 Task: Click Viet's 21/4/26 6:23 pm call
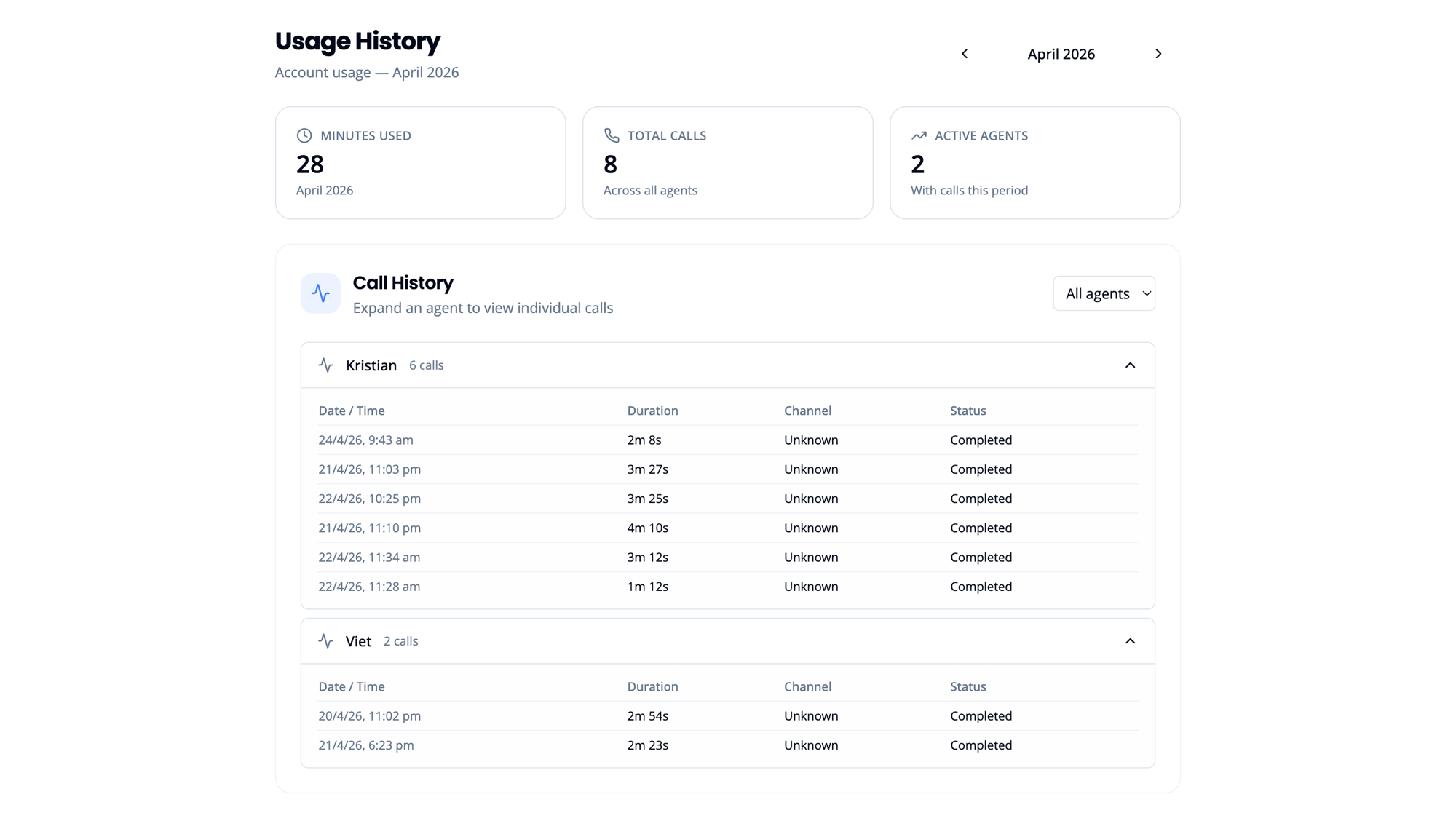(728, 745)
